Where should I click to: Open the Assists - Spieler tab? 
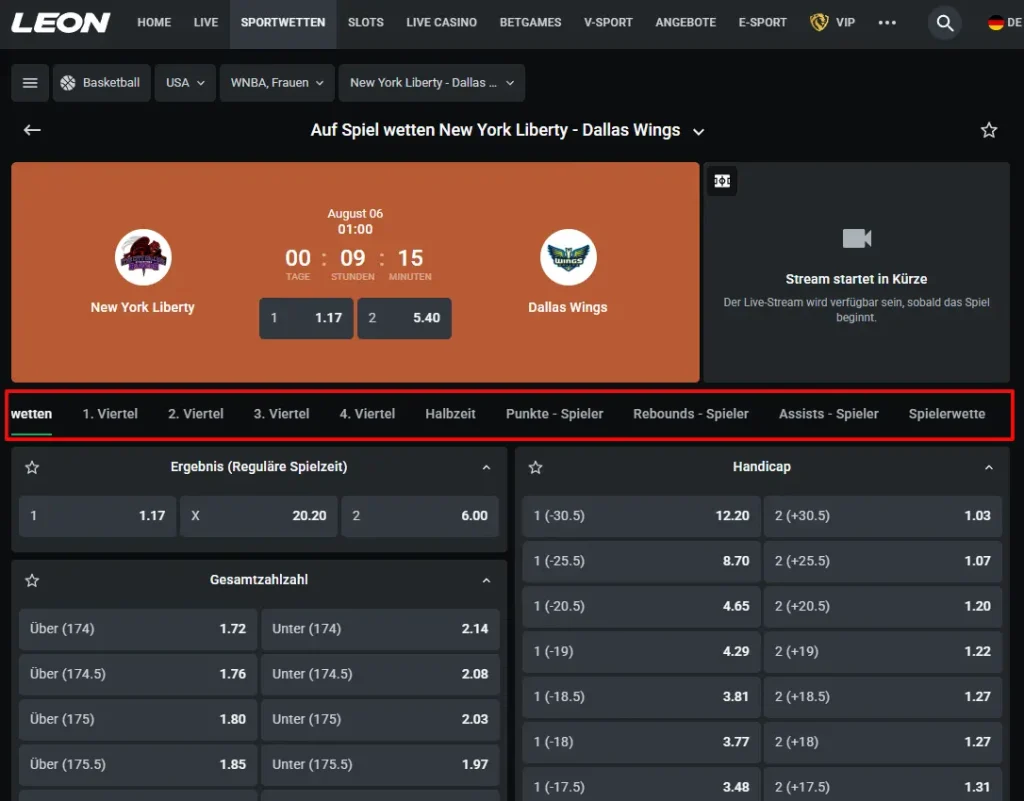(829, 414)
